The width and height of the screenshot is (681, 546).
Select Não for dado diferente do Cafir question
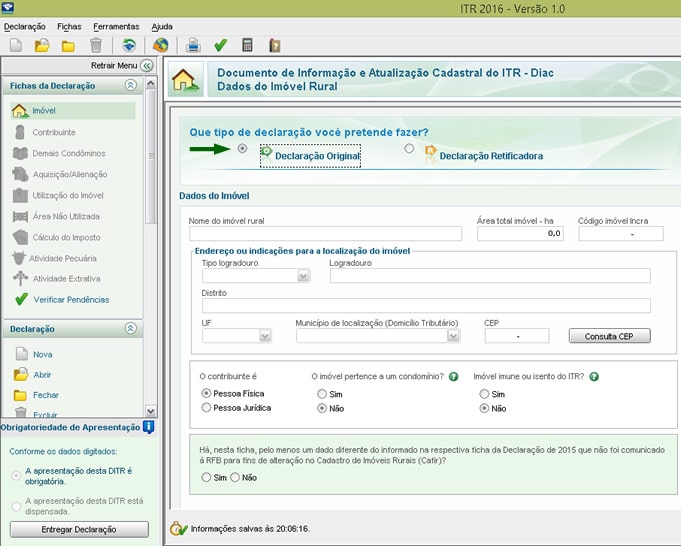point(235,477)
